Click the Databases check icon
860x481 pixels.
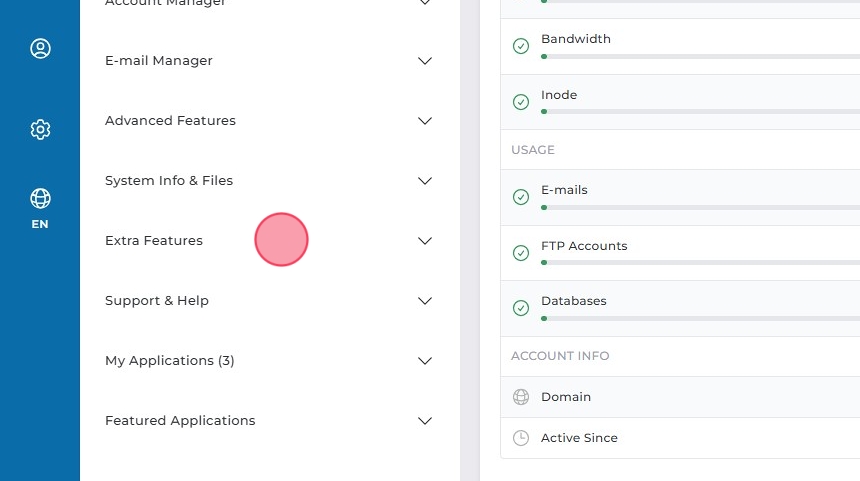point(520,308)
